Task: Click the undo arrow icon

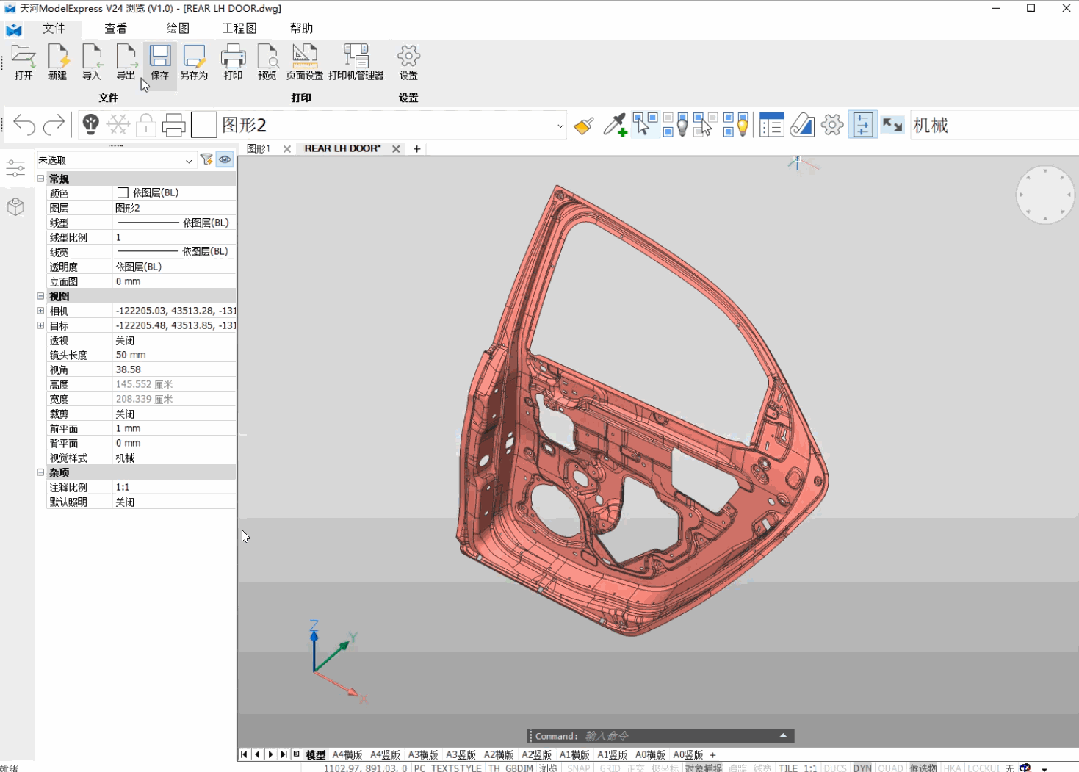Action: pos(24,125)
